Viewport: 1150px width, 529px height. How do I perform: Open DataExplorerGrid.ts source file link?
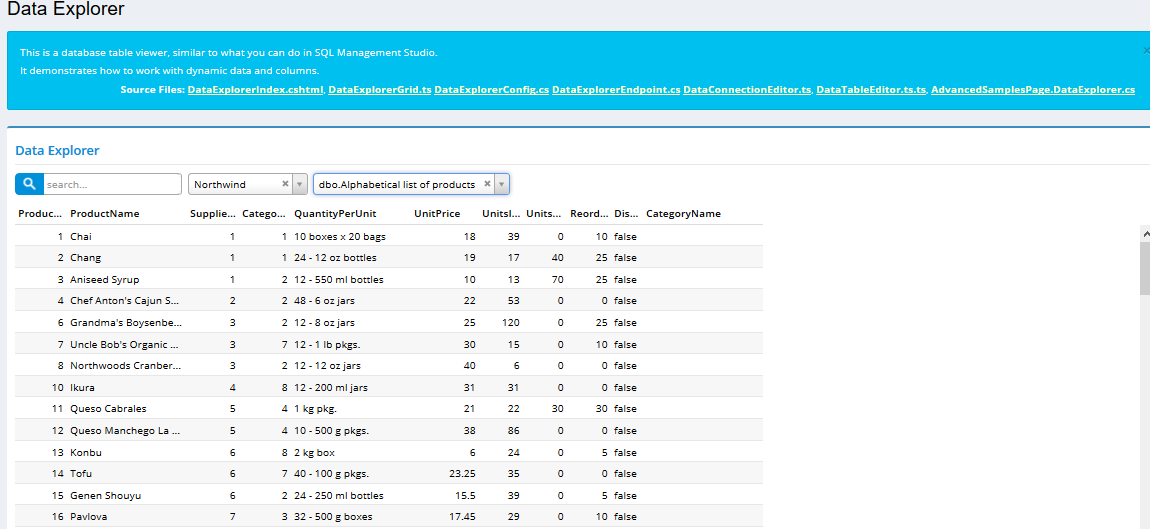pos(379,90)
